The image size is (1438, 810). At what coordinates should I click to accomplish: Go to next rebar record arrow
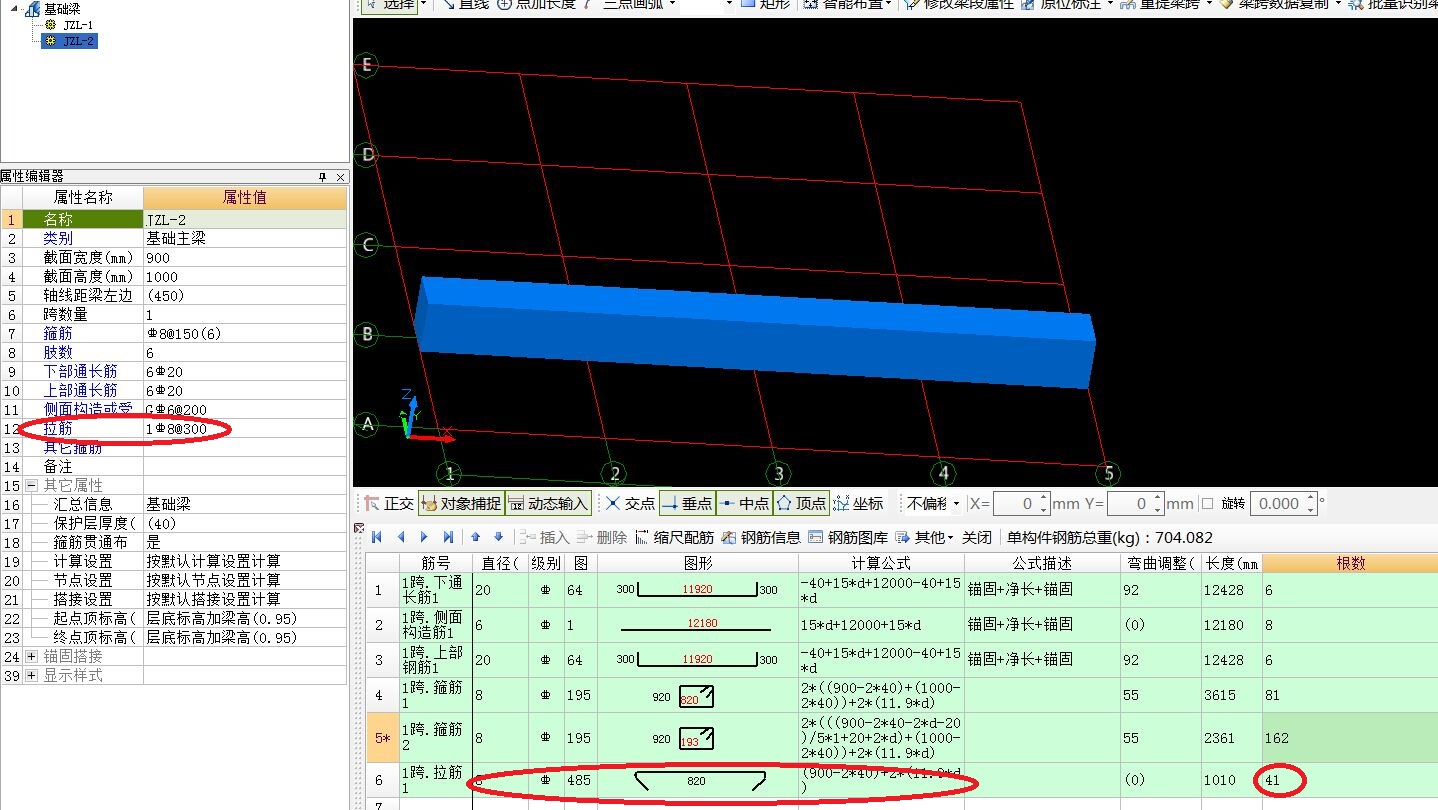(x=424, y=537)
